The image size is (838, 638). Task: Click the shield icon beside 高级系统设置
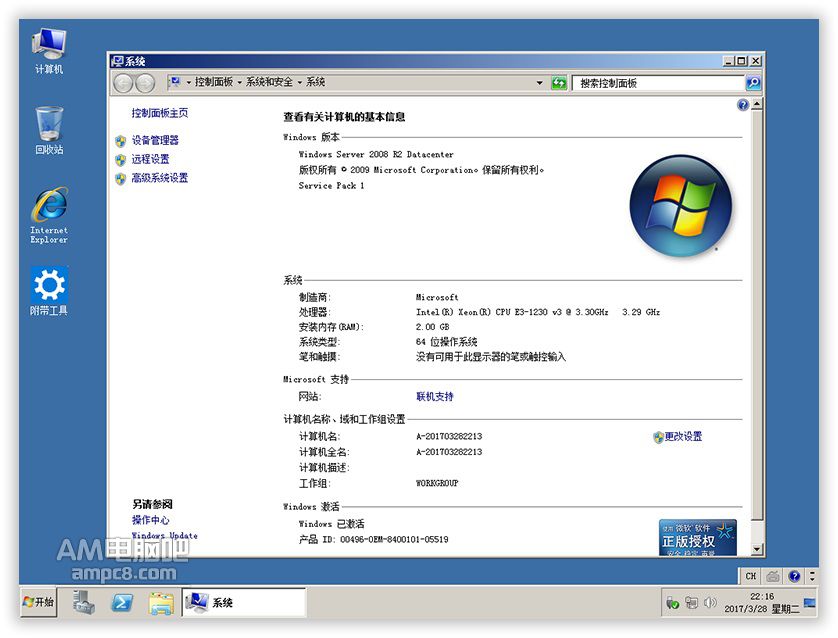click(121, 178)
